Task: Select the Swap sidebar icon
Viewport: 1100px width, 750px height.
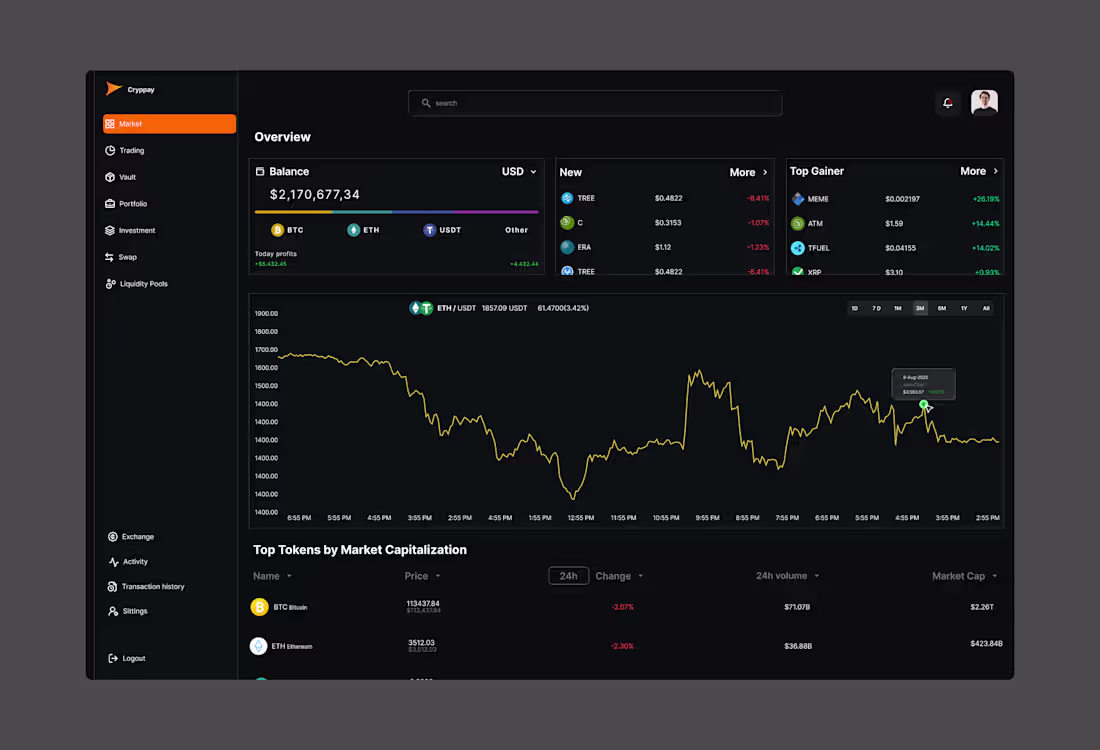Action: click(x=112, y=257)
